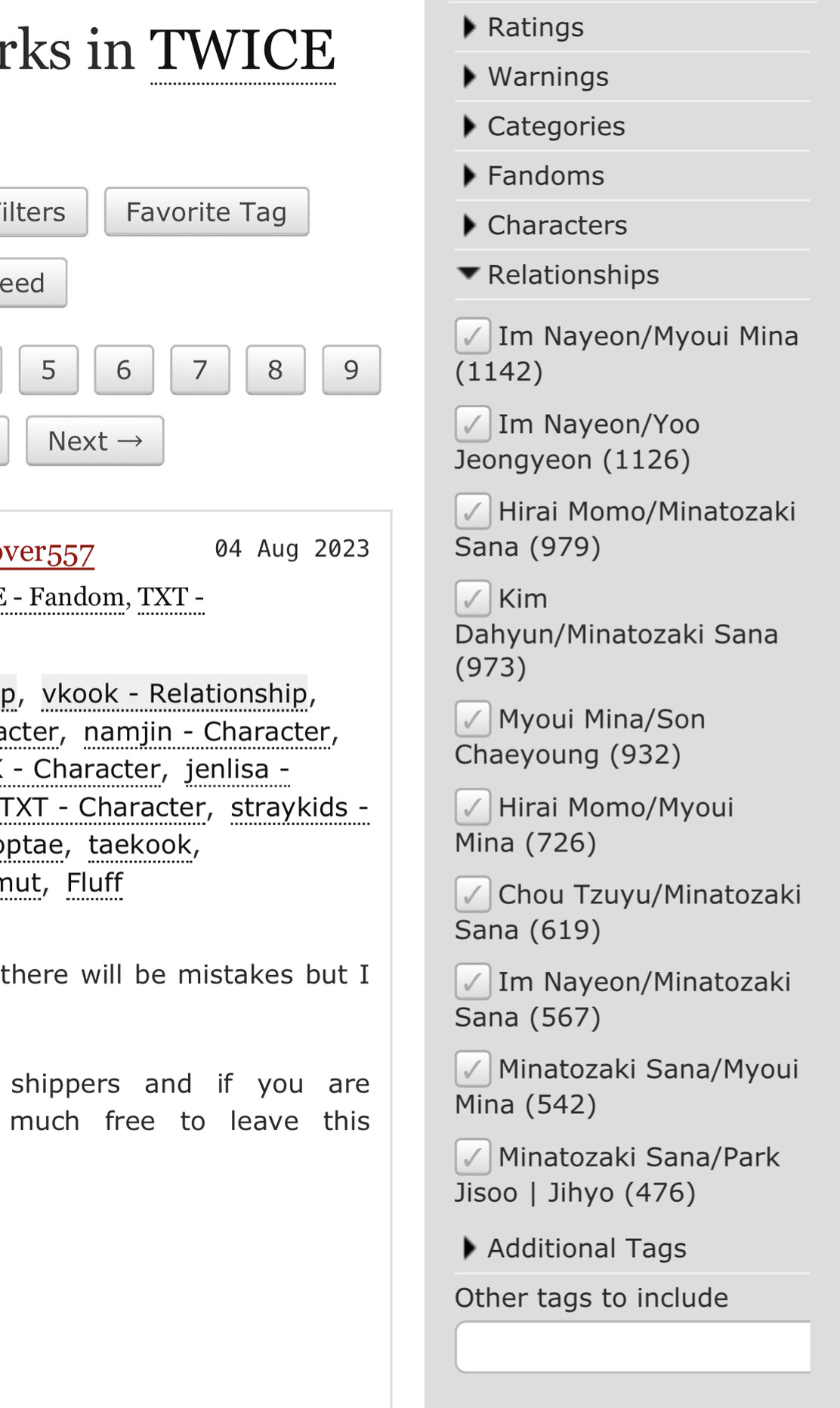Image resolution: width=840 pixels, height=1408 pixels.
Task: Click the Other tags to include field
Action: (x=633, y=1347)
